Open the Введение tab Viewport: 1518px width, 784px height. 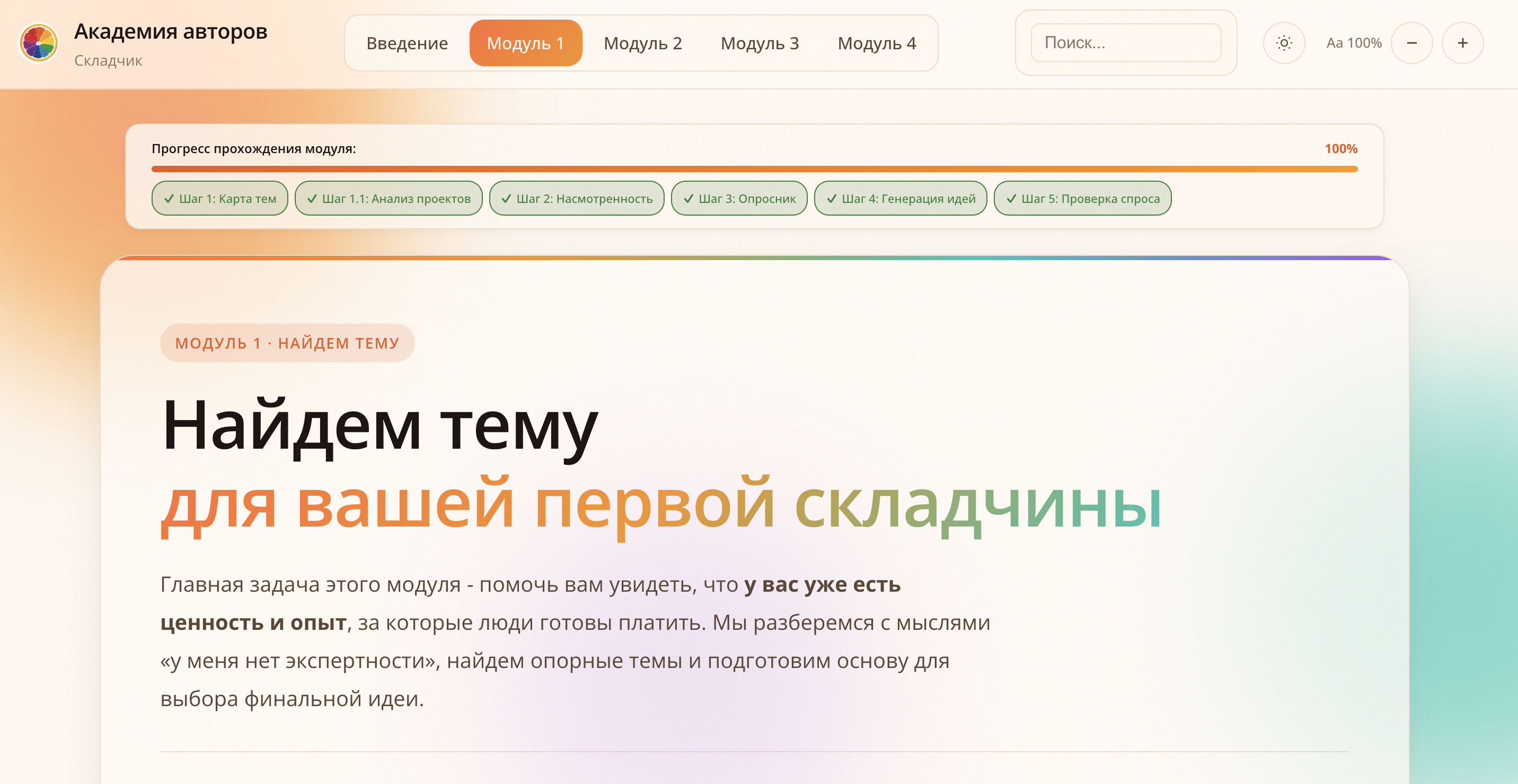(407, 43)
